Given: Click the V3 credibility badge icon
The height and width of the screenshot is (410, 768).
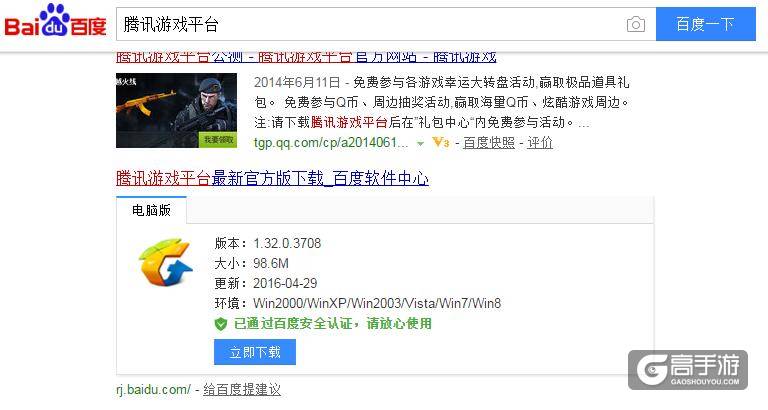Looking at the screenshot, I should pyautogui.click(x=441, y=143).
